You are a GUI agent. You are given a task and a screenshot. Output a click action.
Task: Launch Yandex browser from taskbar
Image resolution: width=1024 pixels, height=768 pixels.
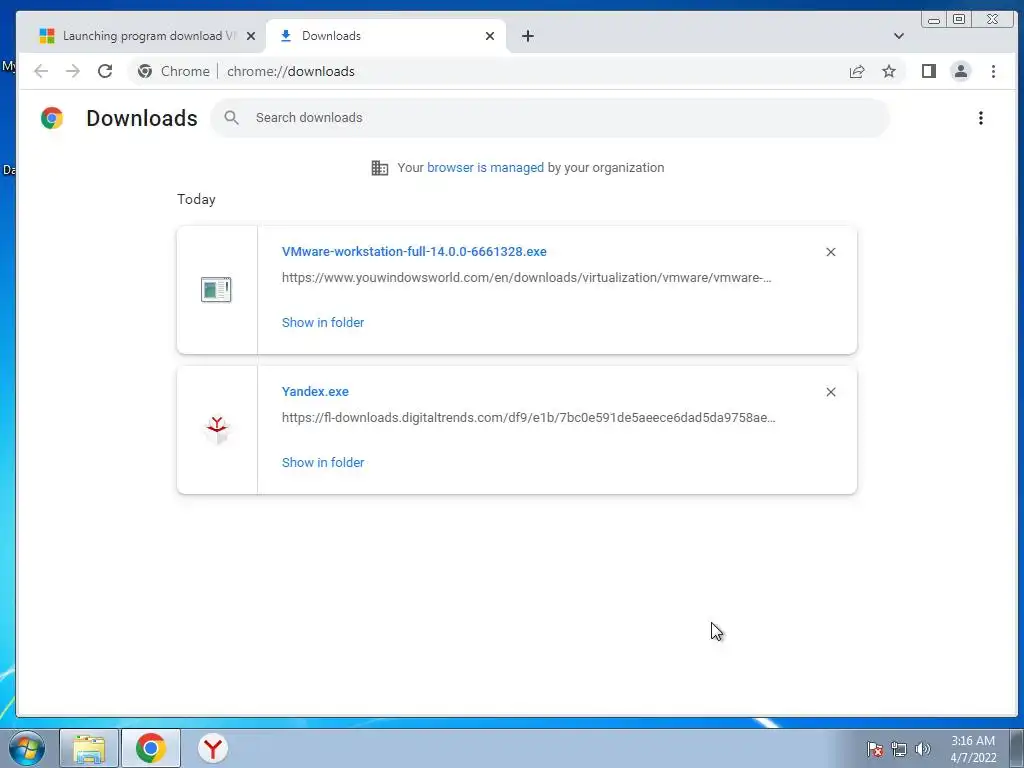click(x=212, y=748)
